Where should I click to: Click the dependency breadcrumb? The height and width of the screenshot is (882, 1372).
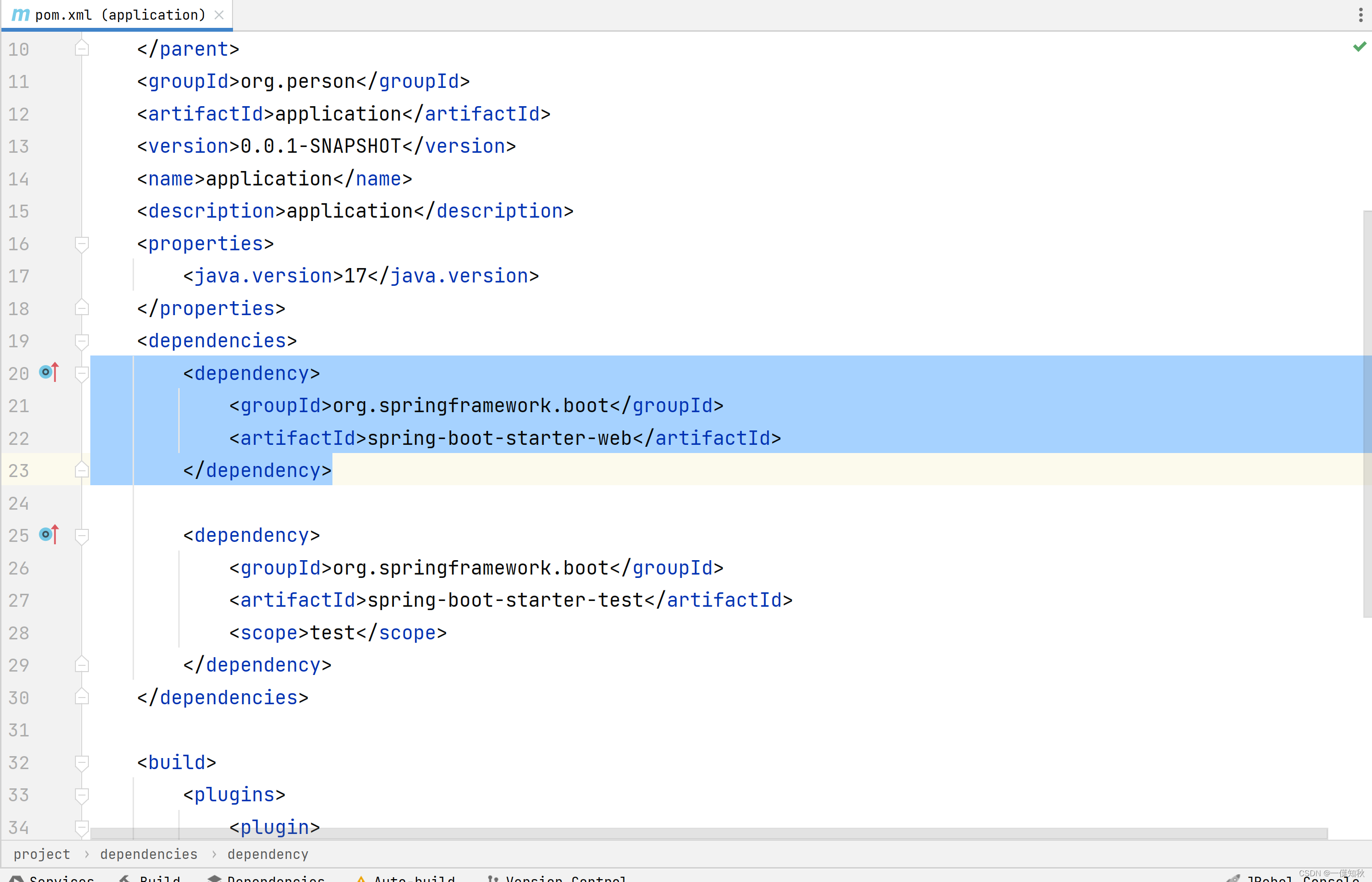[268, 854]
